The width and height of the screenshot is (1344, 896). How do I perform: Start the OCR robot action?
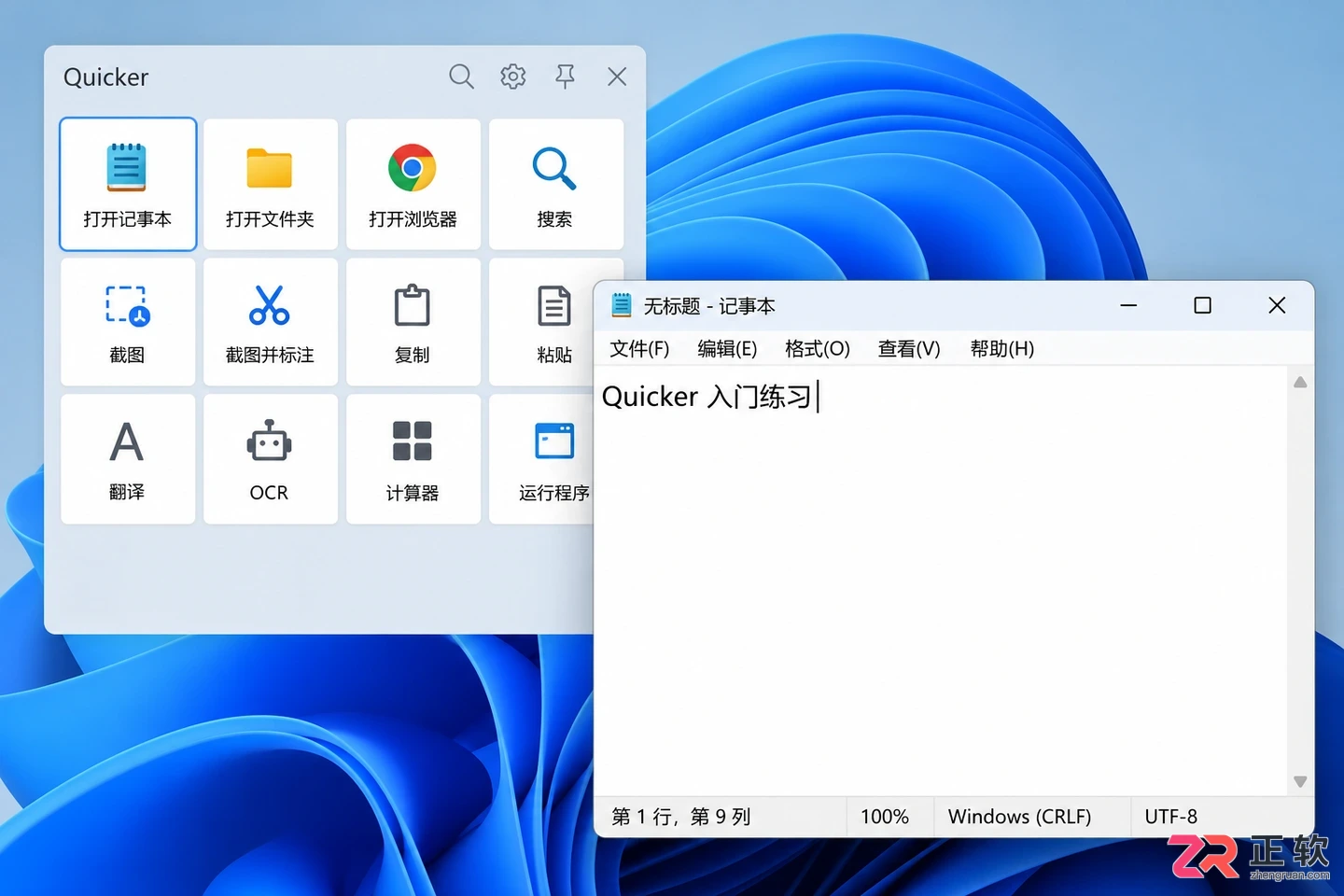coord(271,459)
